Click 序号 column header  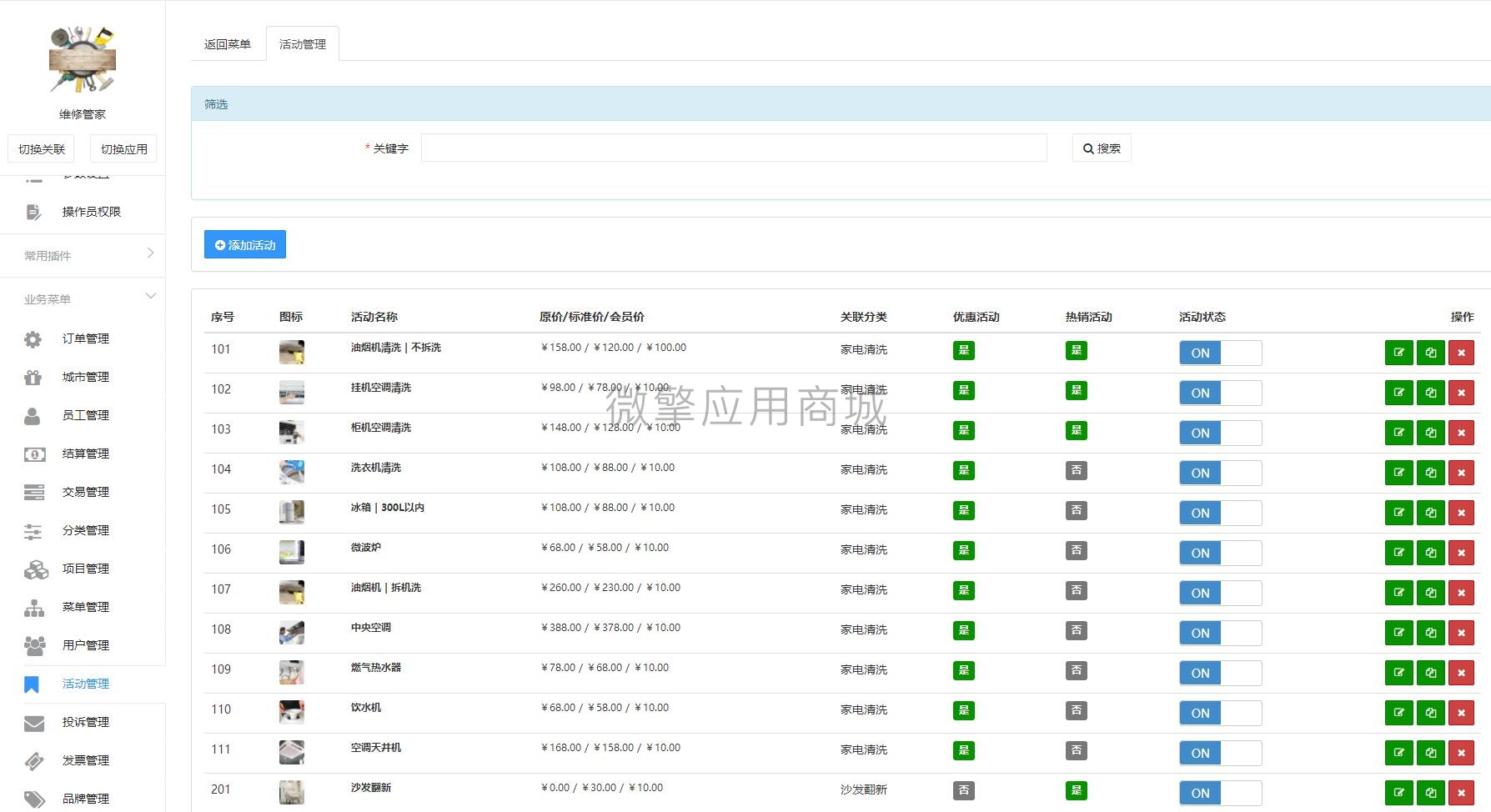(223, 317)
